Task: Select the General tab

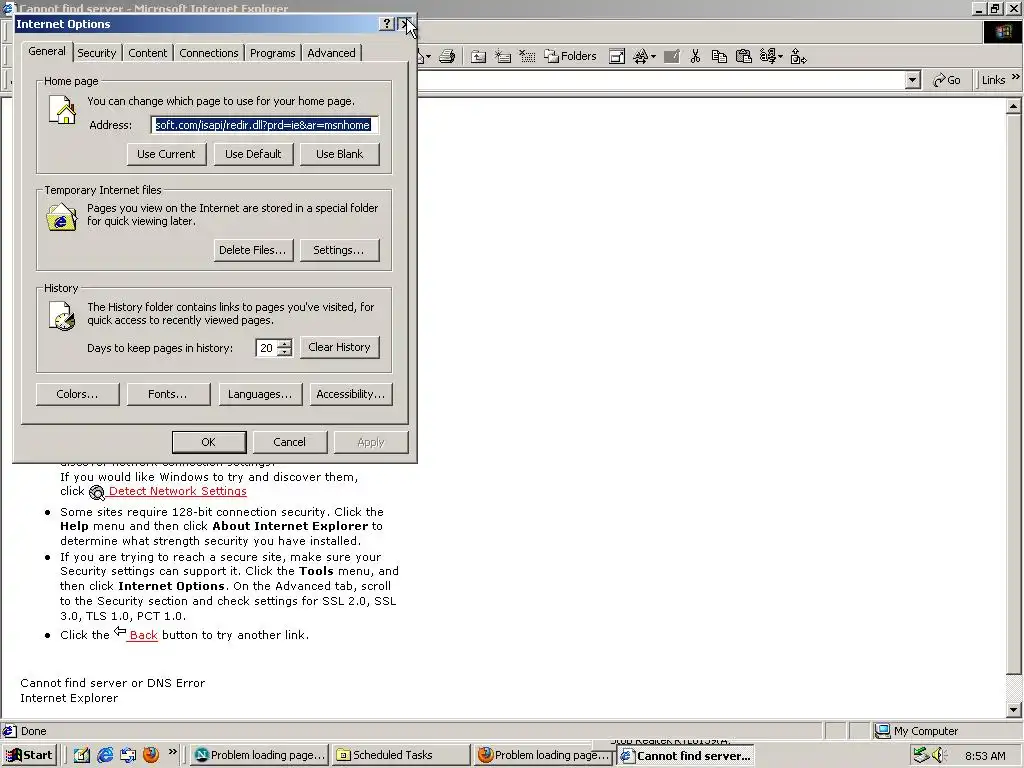Action: click(x=46, y=52)
